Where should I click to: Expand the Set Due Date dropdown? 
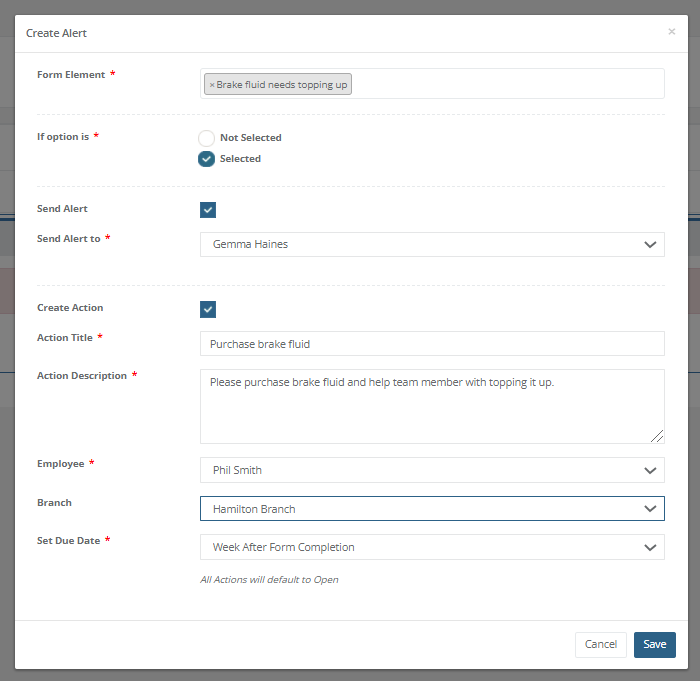tap(432, 547)
